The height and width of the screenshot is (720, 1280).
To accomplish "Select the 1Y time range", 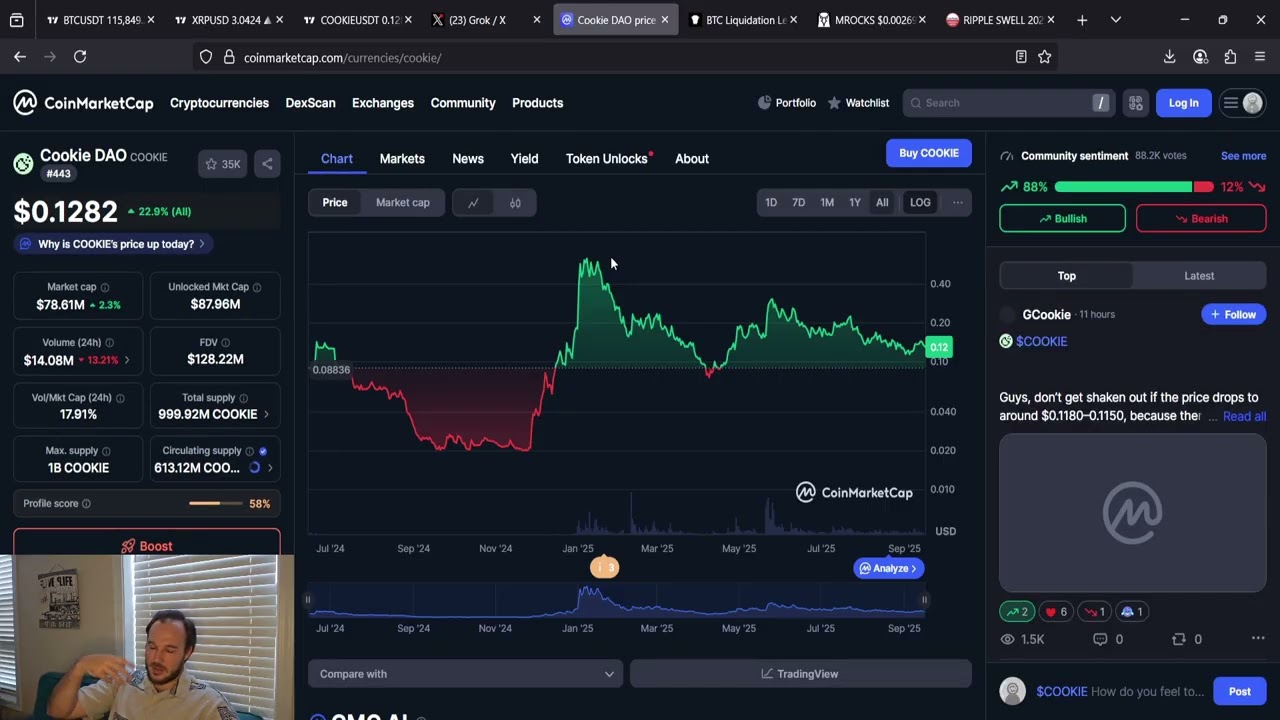I will coord(855,203).
